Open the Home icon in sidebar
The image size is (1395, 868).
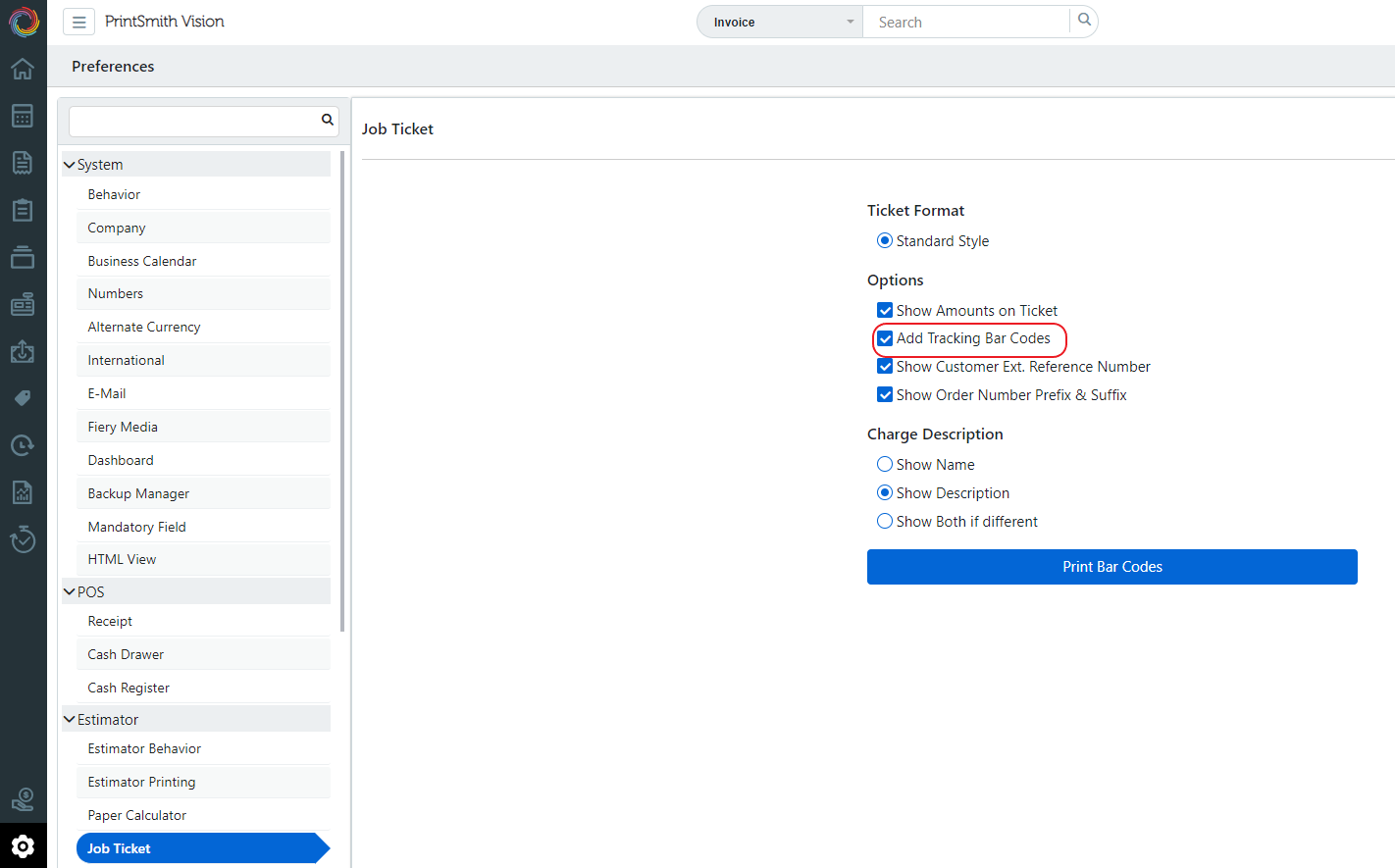tap(23, 69)
